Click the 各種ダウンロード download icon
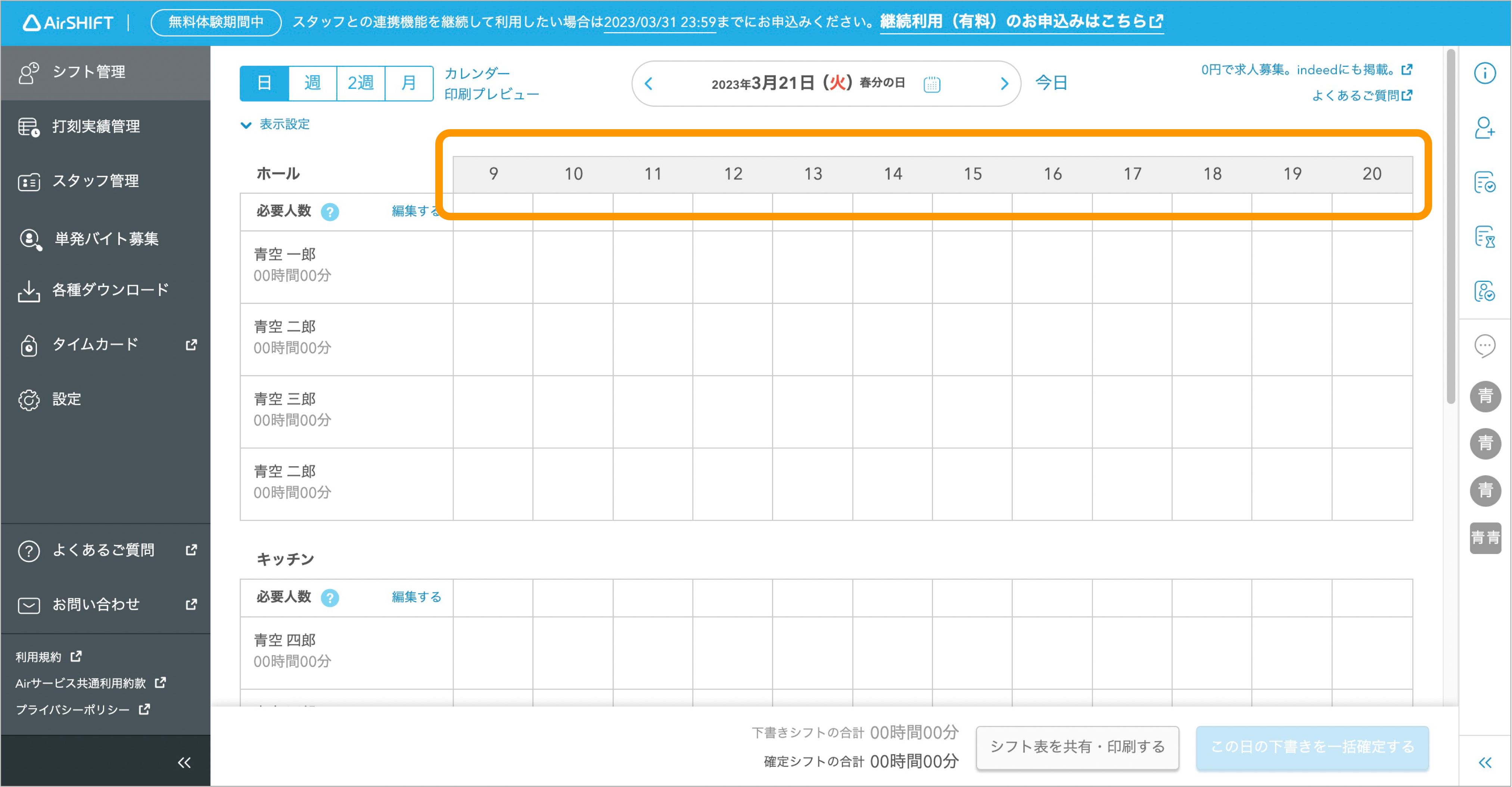 (x=29, y=291)
